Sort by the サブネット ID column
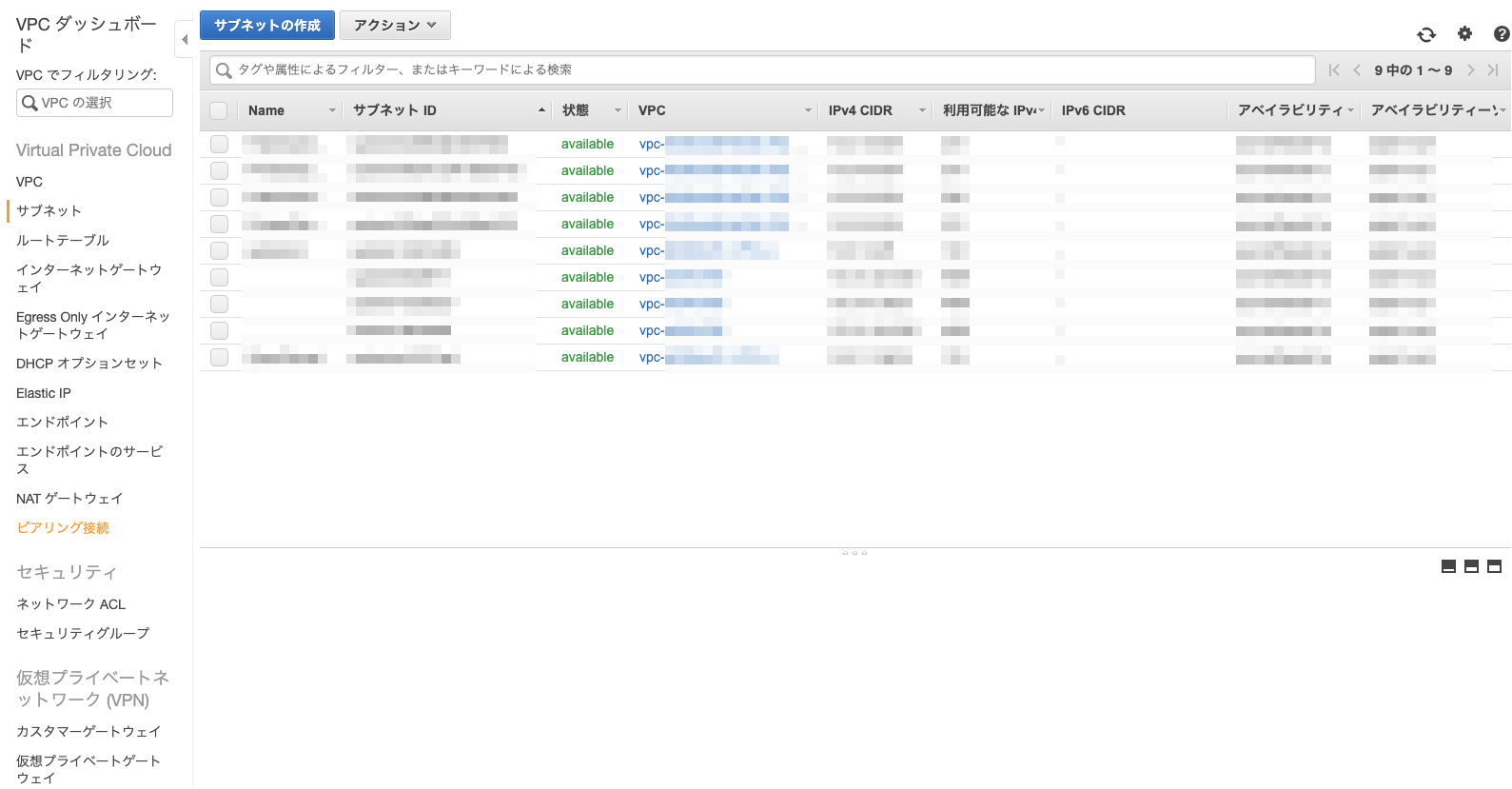This screenshot has width=1512, height=789. click(x=395, y=110)
